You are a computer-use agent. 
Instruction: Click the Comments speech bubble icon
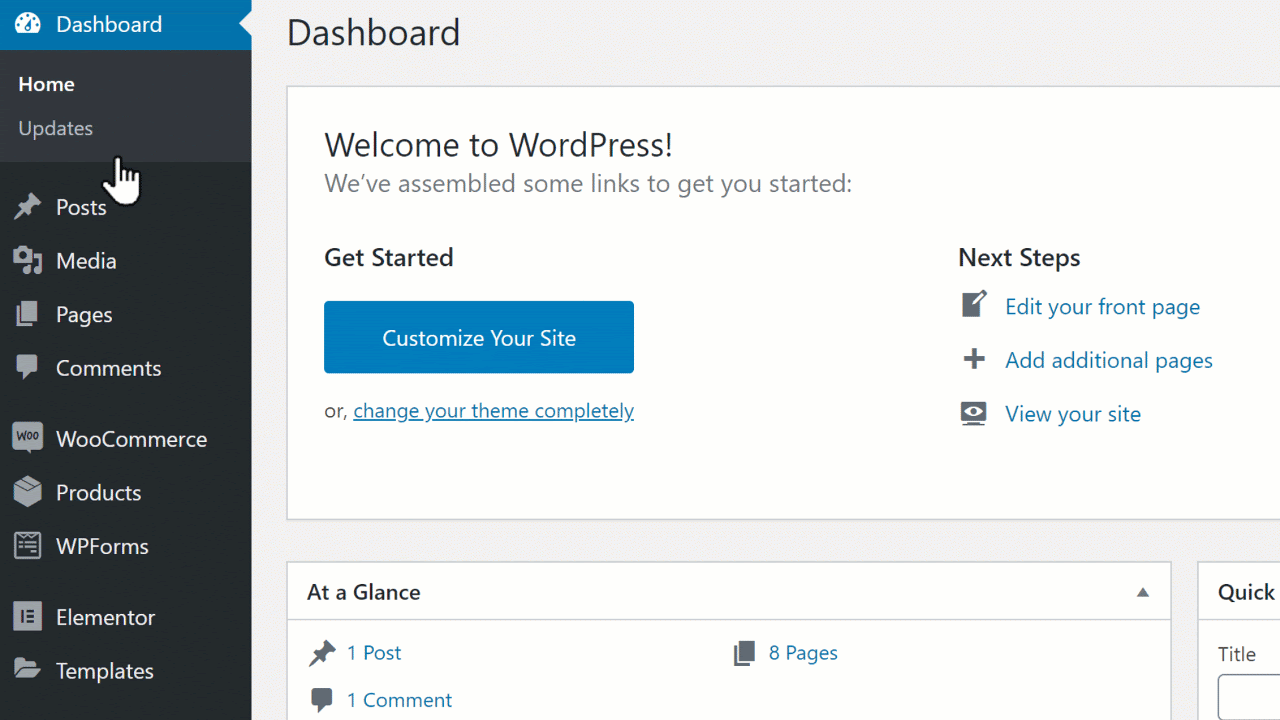pos(28,367)
